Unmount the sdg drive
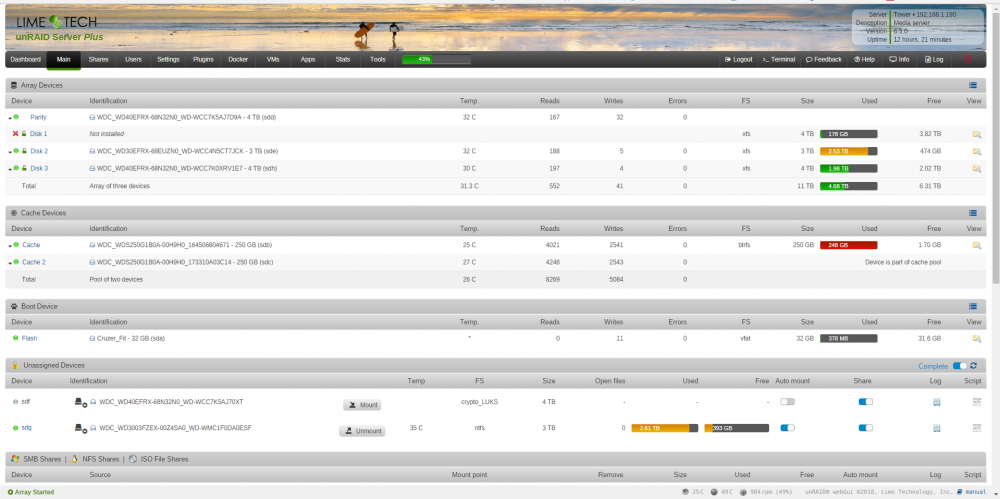 pos(362,431)
